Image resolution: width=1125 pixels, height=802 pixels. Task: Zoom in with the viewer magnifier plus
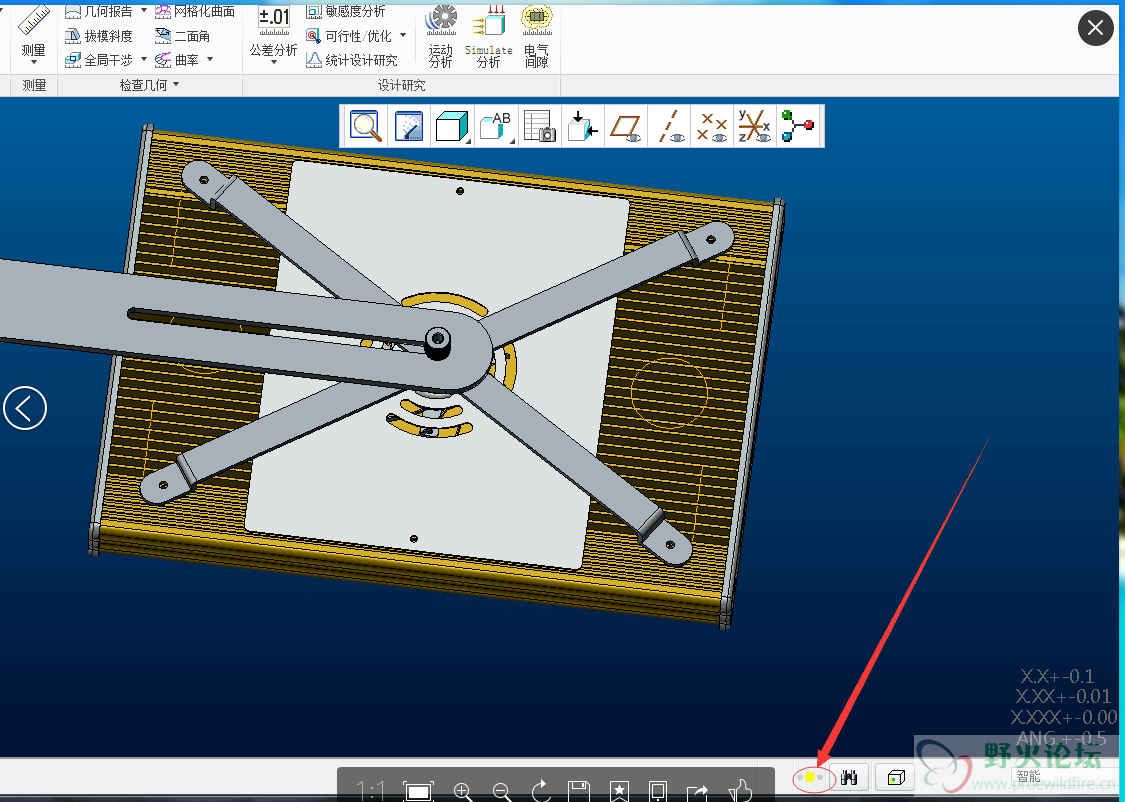(463, 791)
